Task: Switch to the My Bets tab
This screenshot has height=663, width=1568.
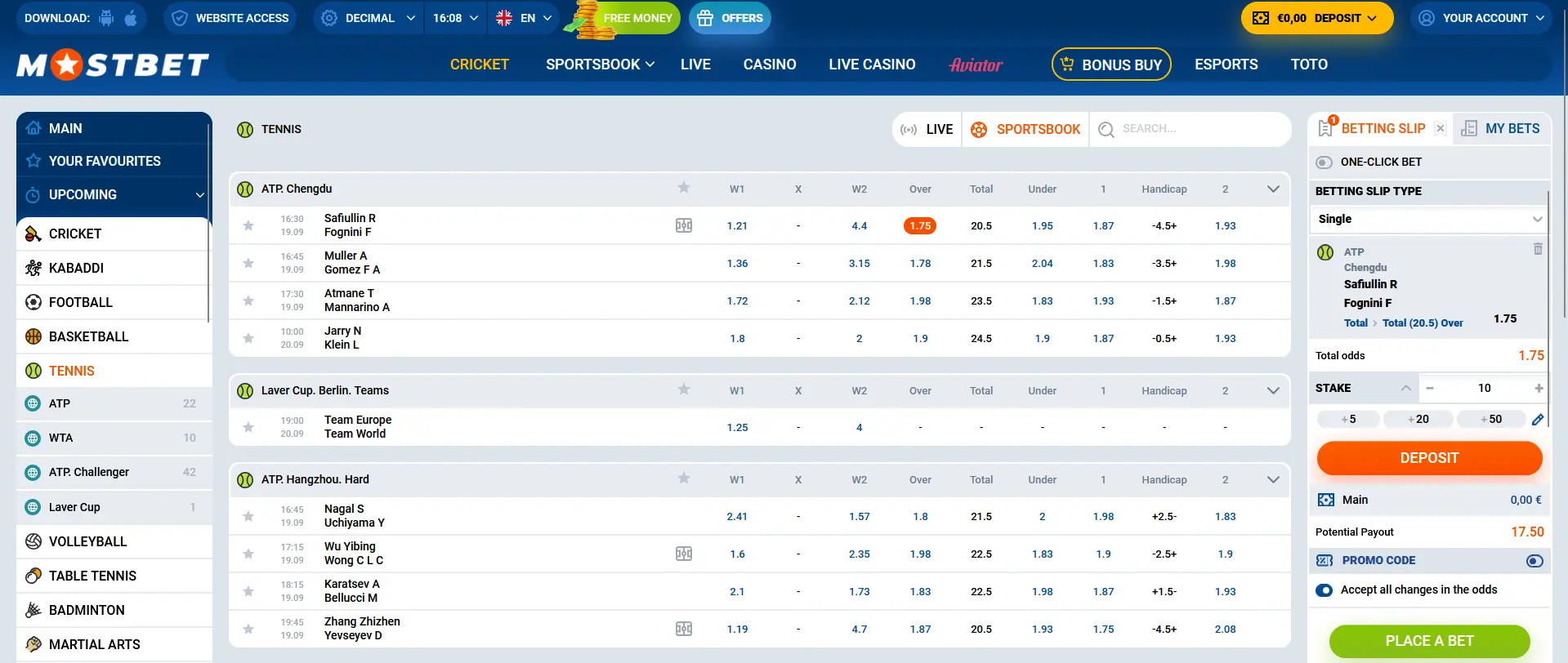Action: tap(1501, 128)
